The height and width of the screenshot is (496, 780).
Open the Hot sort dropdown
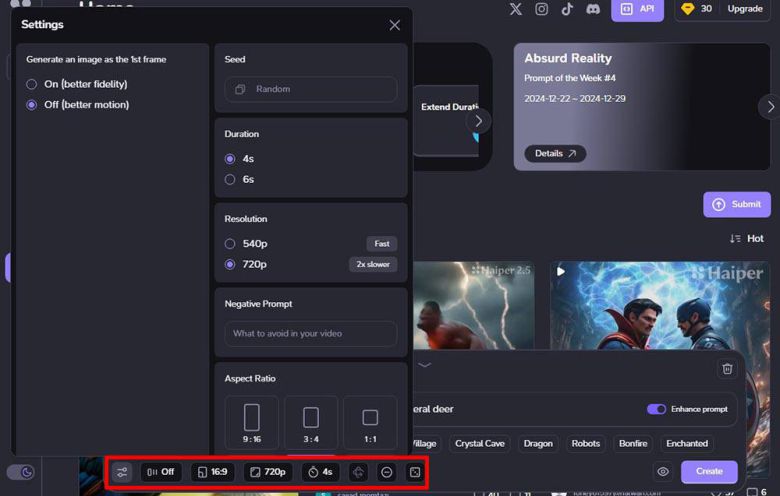click(x=747, y=238)
